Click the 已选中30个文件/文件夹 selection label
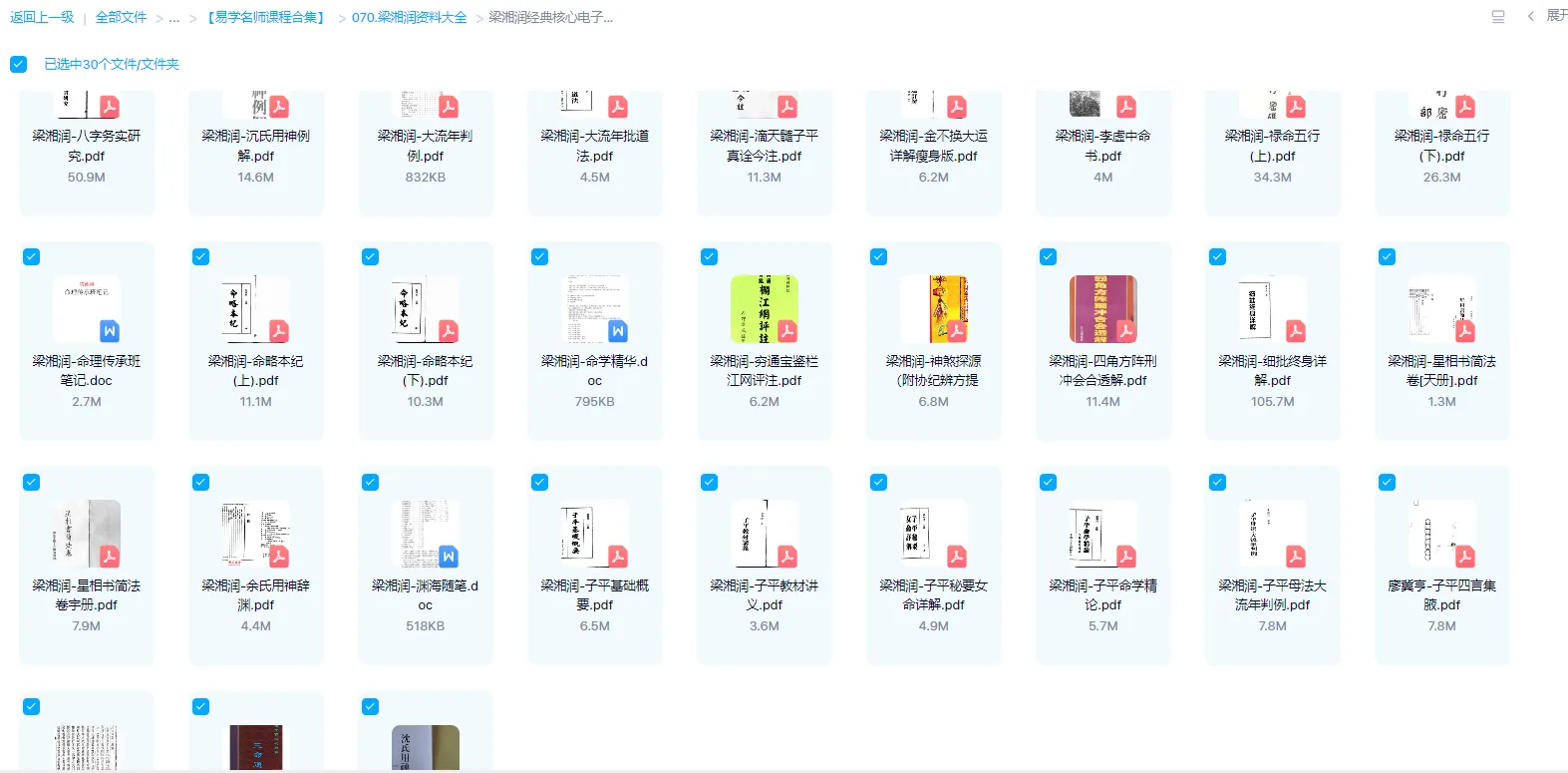The width and height of the screenshot is (1568, 773). [x=112, y=64]
